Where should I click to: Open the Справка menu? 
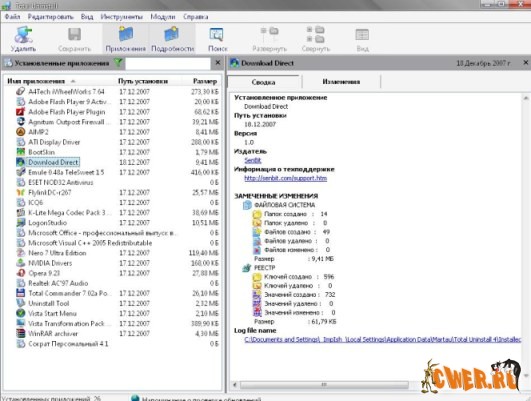196,17
